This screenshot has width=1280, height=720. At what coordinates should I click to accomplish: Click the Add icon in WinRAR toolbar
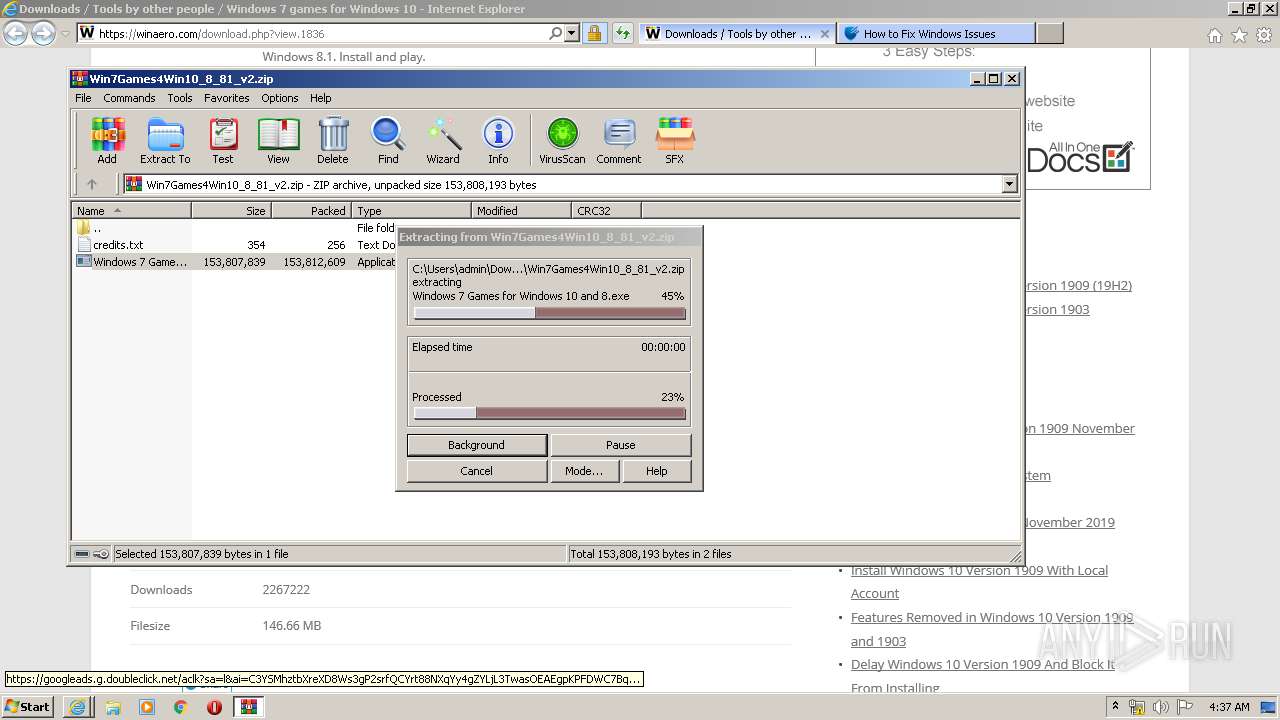pos(107,140)
